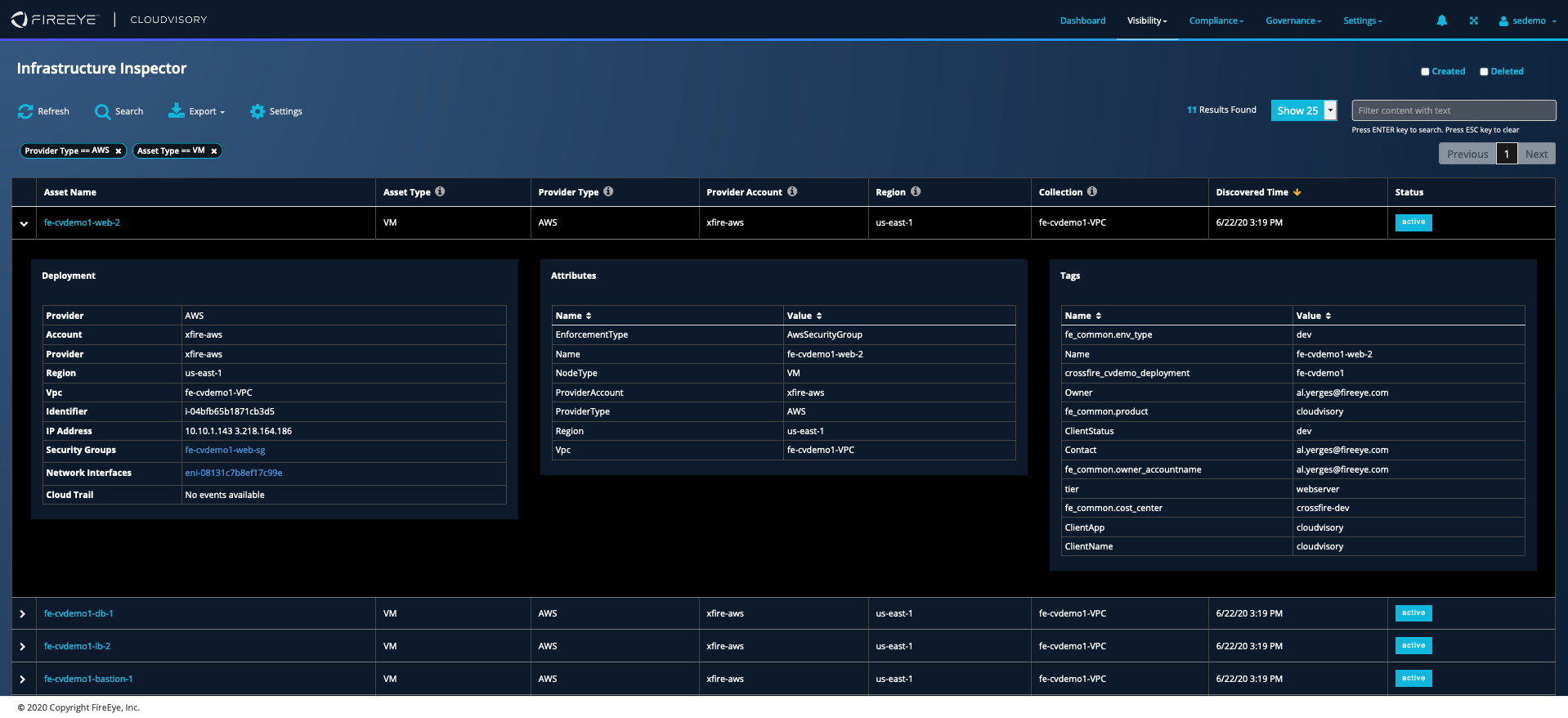Open the Show 25 results dropdown
This screenshot has width=1568, height=718.
[x=1330, y=110]
